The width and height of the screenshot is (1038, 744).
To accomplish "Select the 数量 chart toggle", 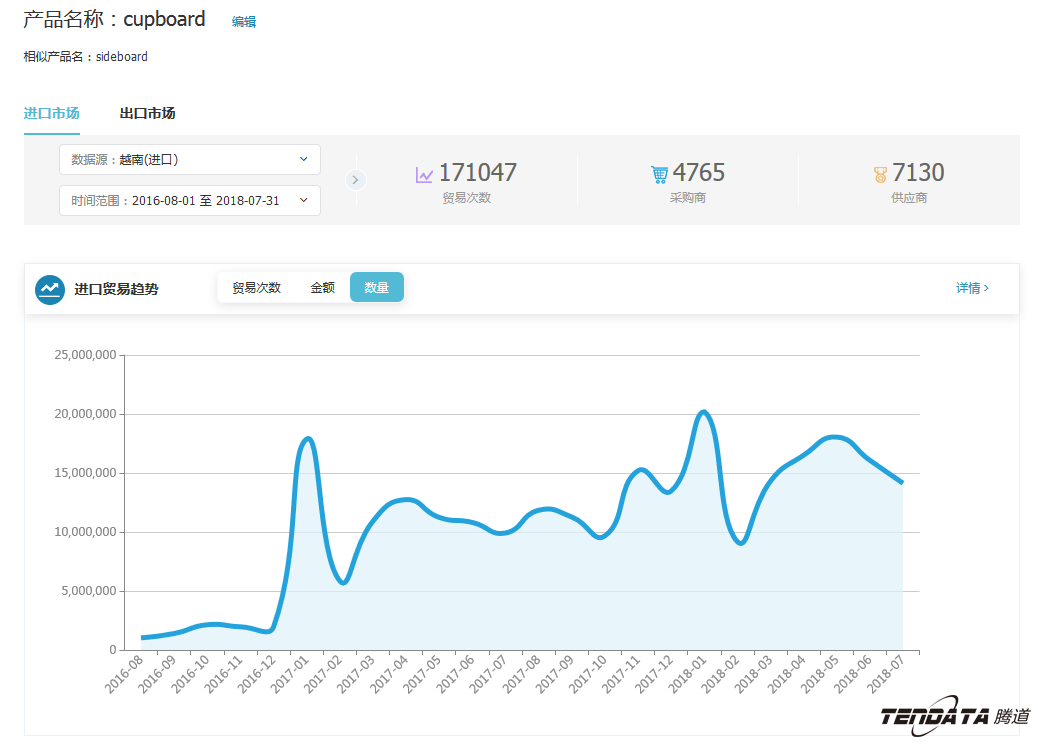I will (x=377, y=288).
